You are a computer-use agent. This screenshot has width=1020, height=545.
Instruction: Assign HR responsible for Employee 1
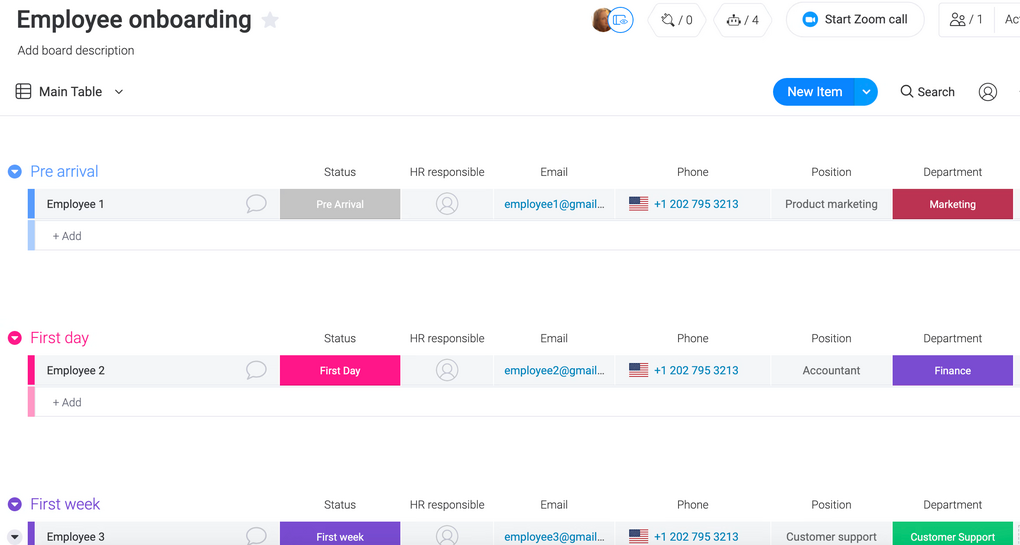447,204
